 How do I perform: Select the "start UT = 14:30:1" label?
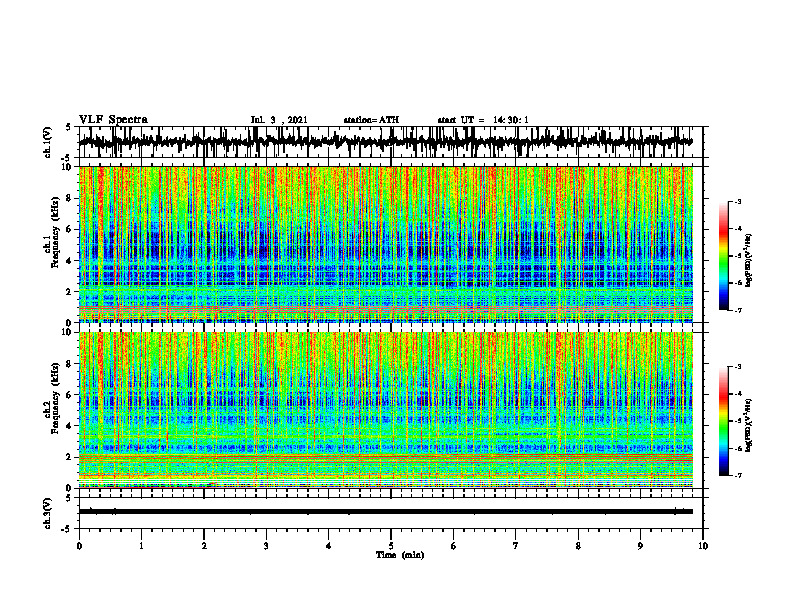click(x=483, y=120)
